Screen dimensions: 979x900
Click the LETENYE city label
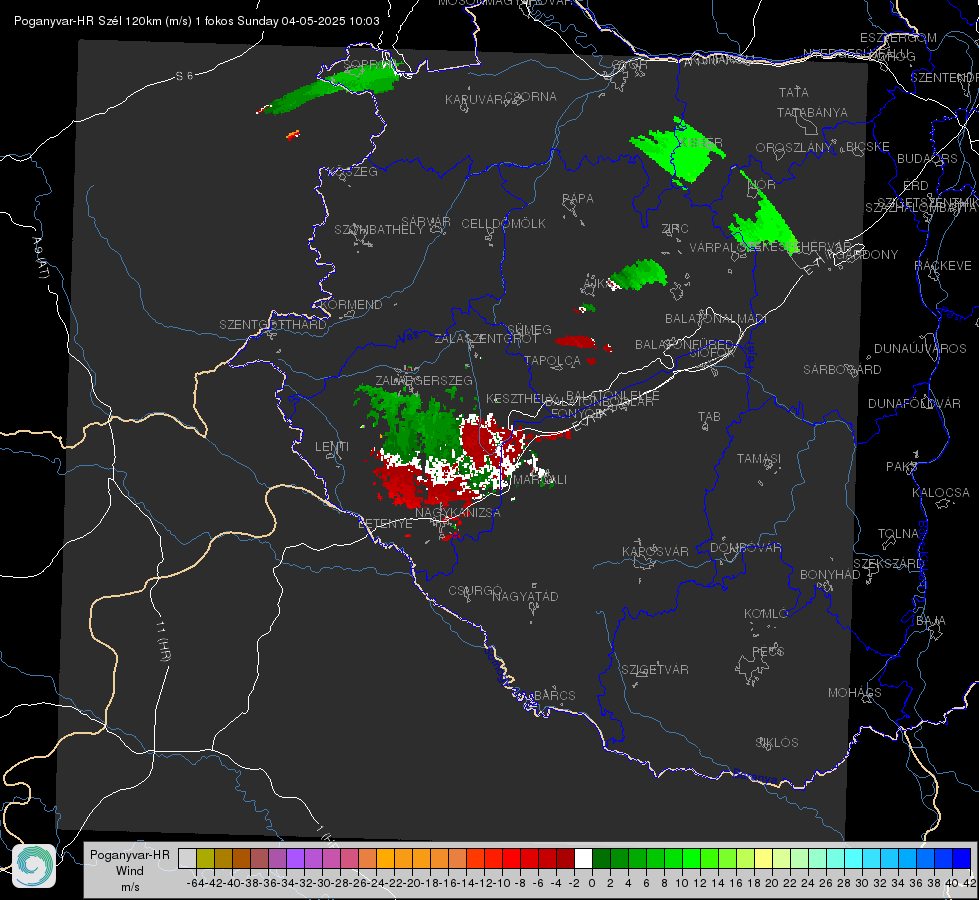(x=385, y=524)
